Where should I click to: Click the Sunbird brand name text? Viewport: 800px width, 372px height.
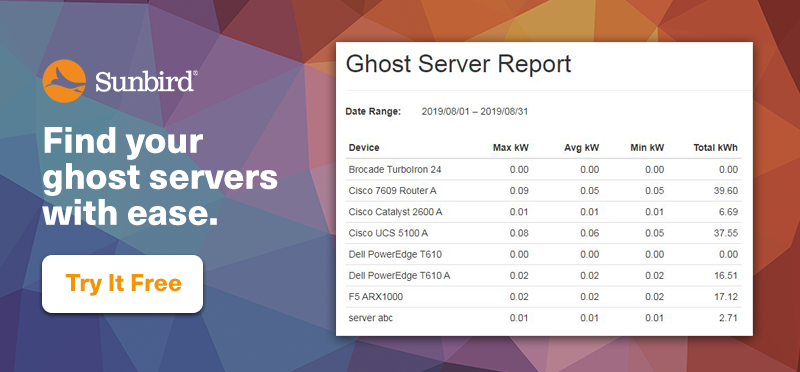coord(146,82)
